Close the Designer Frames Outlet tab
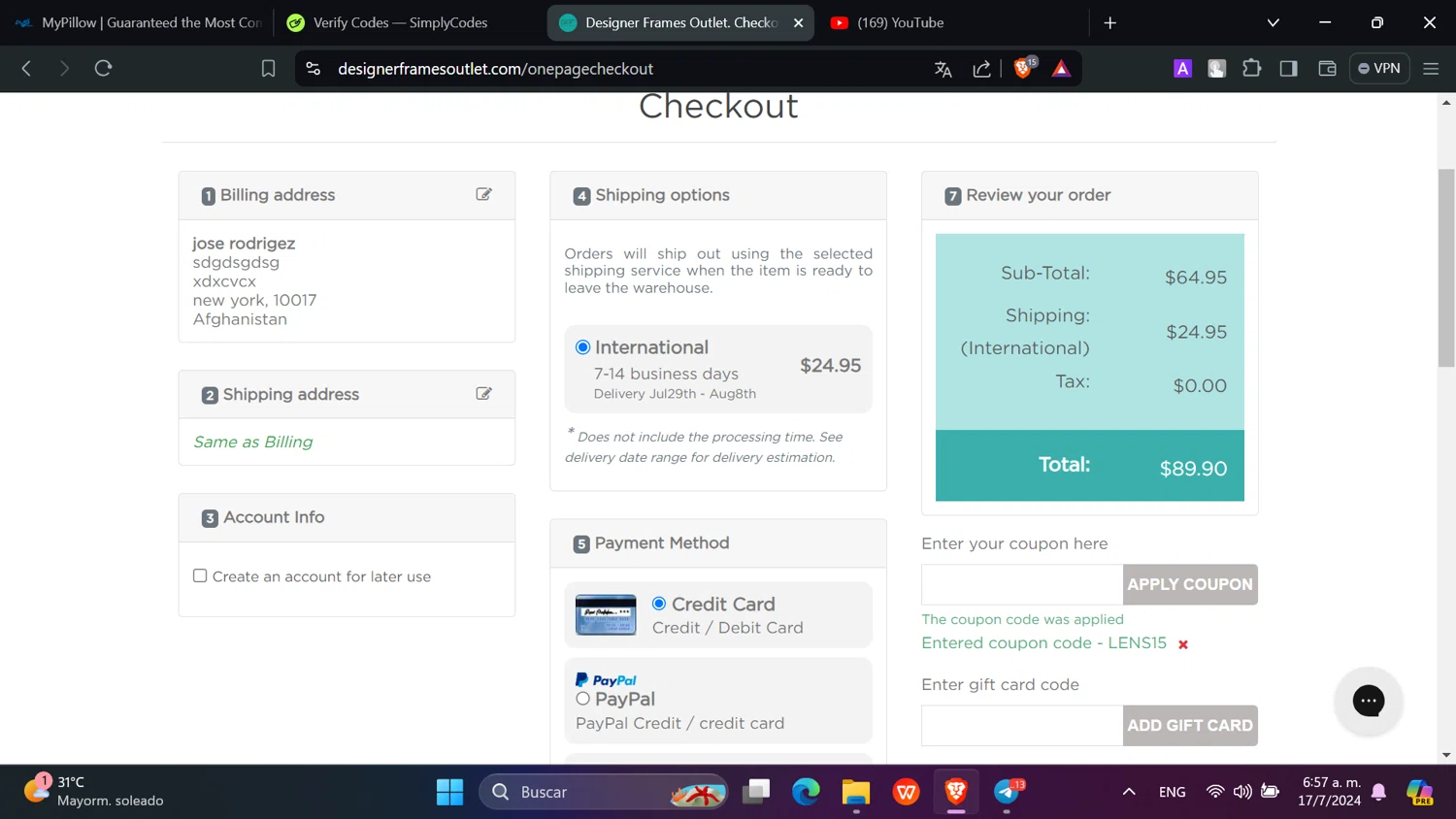 [798, 22]
